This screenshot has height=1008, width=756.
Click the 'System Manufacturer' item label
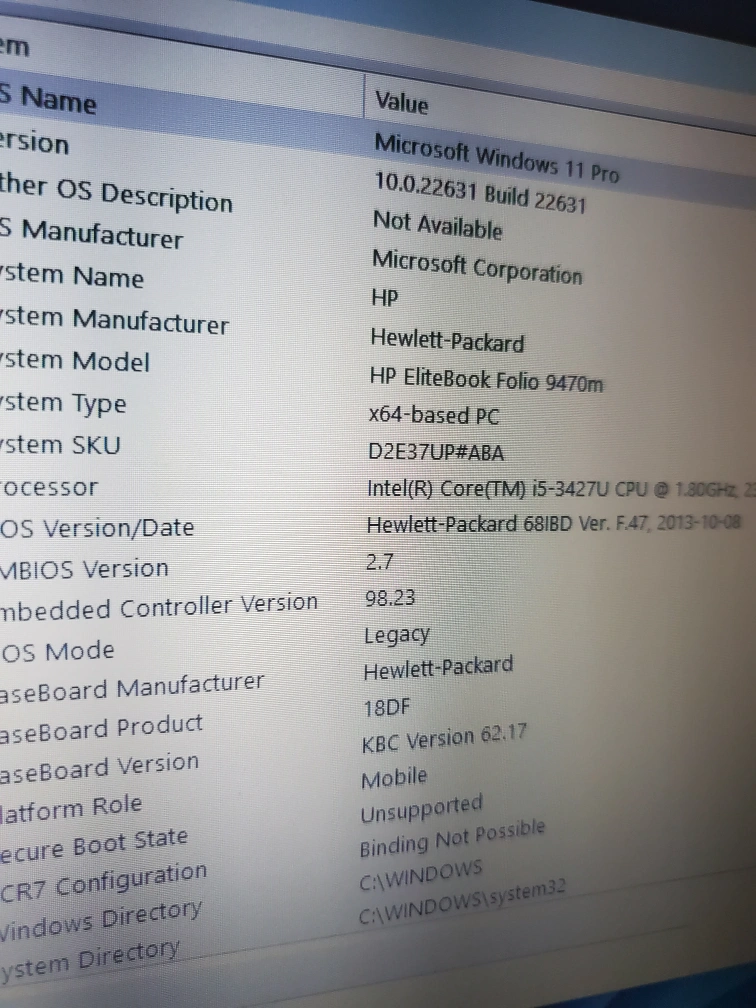click(114, 320)
